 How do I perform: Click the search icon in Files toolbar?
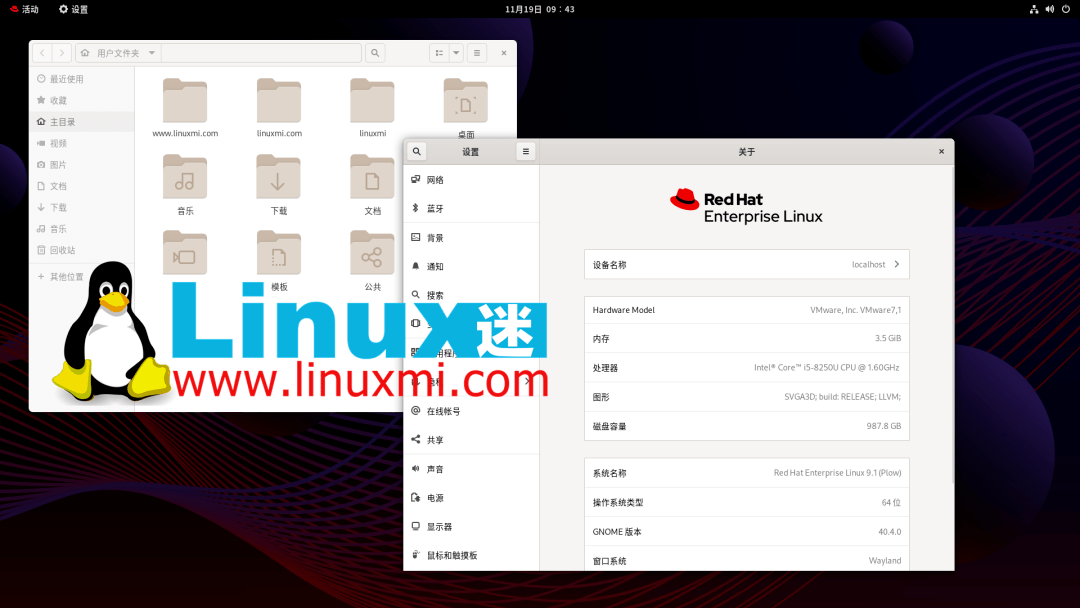(374, 52)
